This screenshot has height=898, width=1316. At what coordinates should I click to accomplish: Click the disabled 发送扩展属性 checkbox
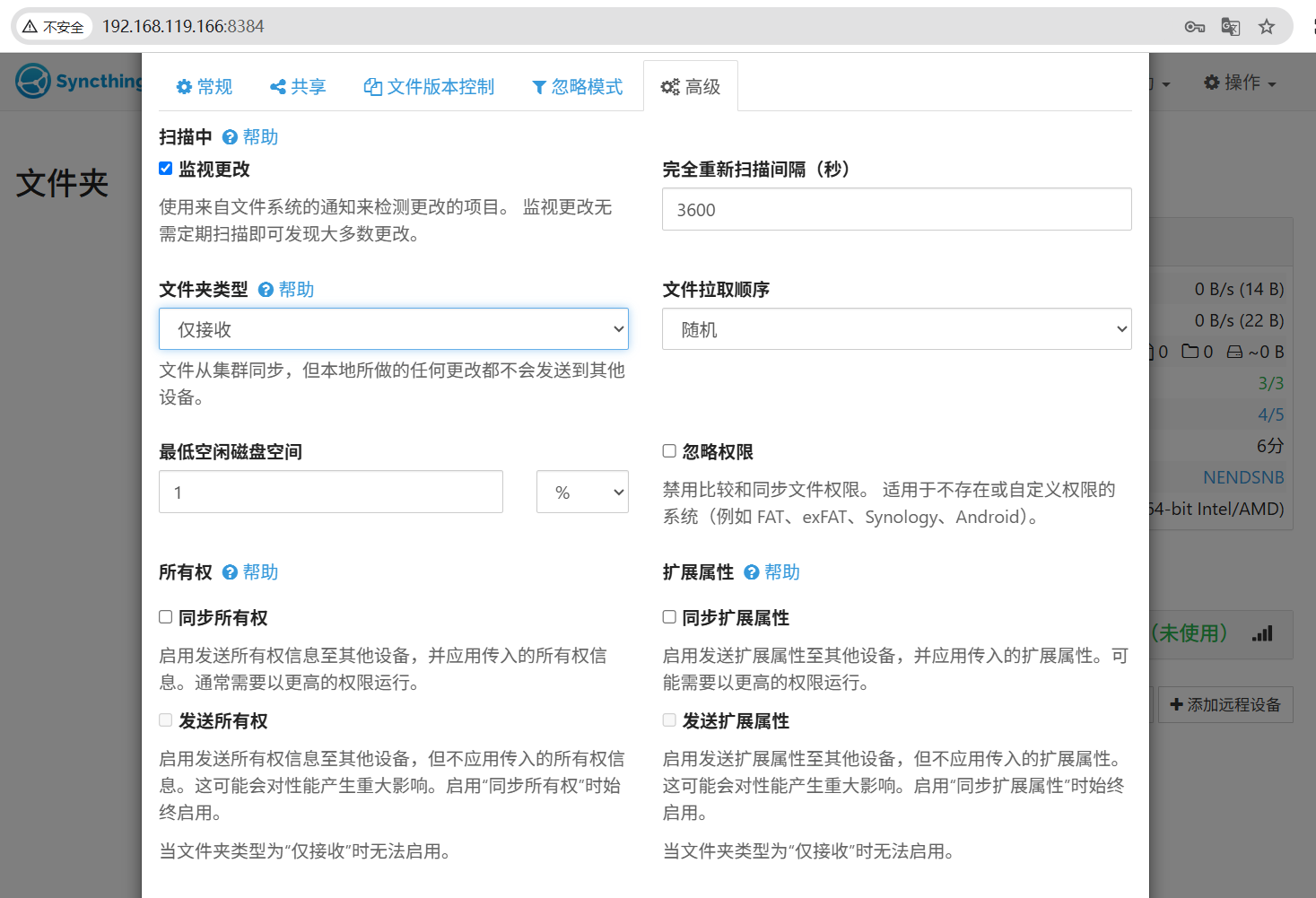[x=669, y=720]
